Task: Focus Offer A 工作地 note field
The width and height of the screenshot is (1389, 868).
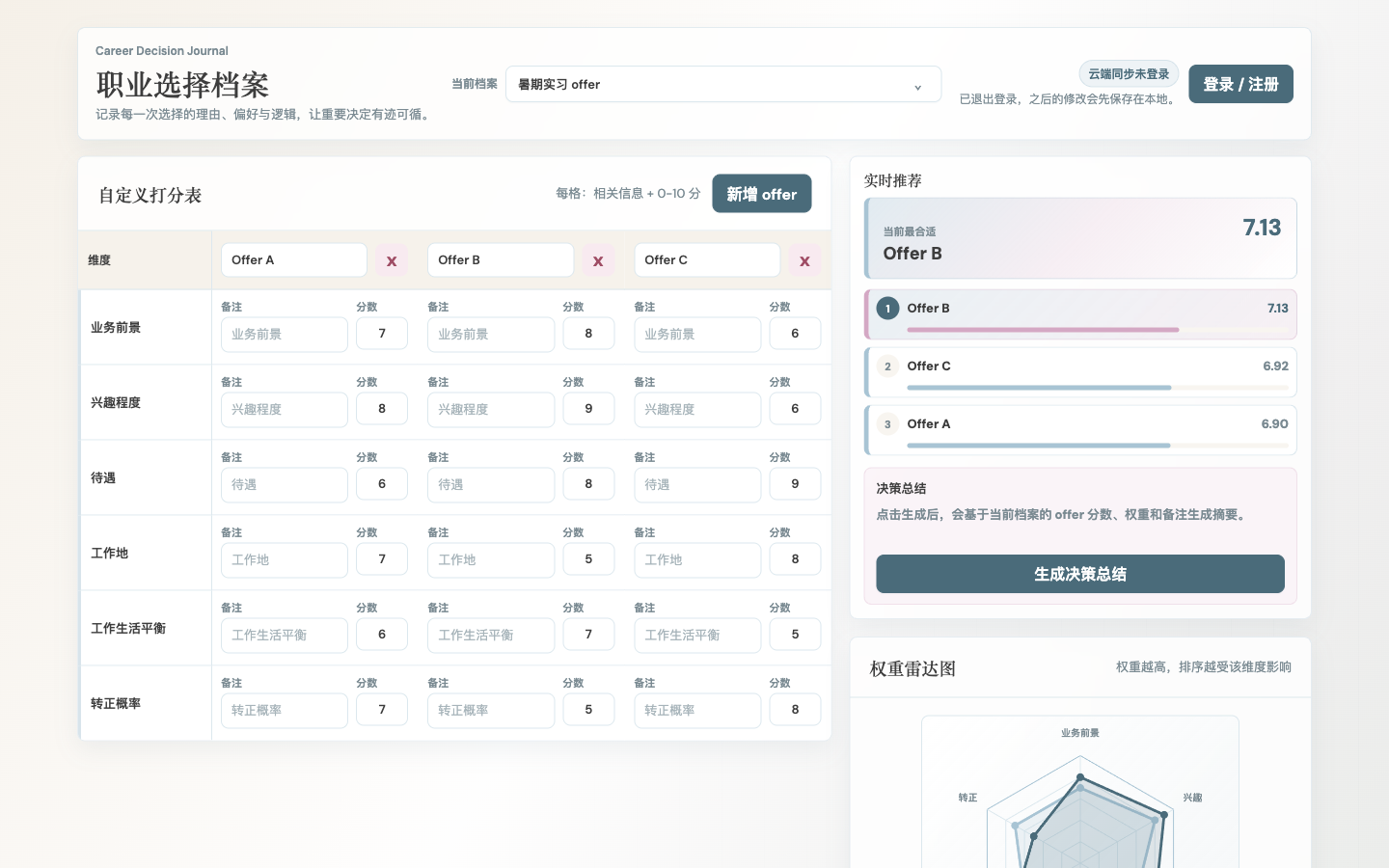Action: coord(285,560)
